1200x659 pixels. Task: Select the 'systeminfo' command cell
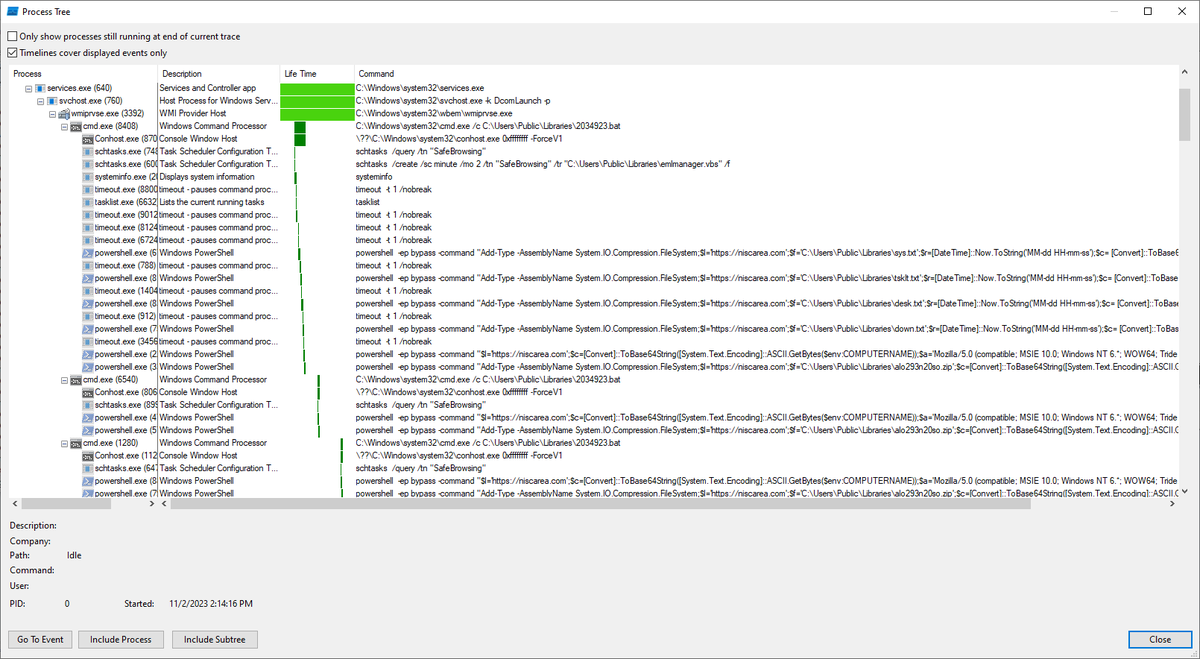click(375, 177)
